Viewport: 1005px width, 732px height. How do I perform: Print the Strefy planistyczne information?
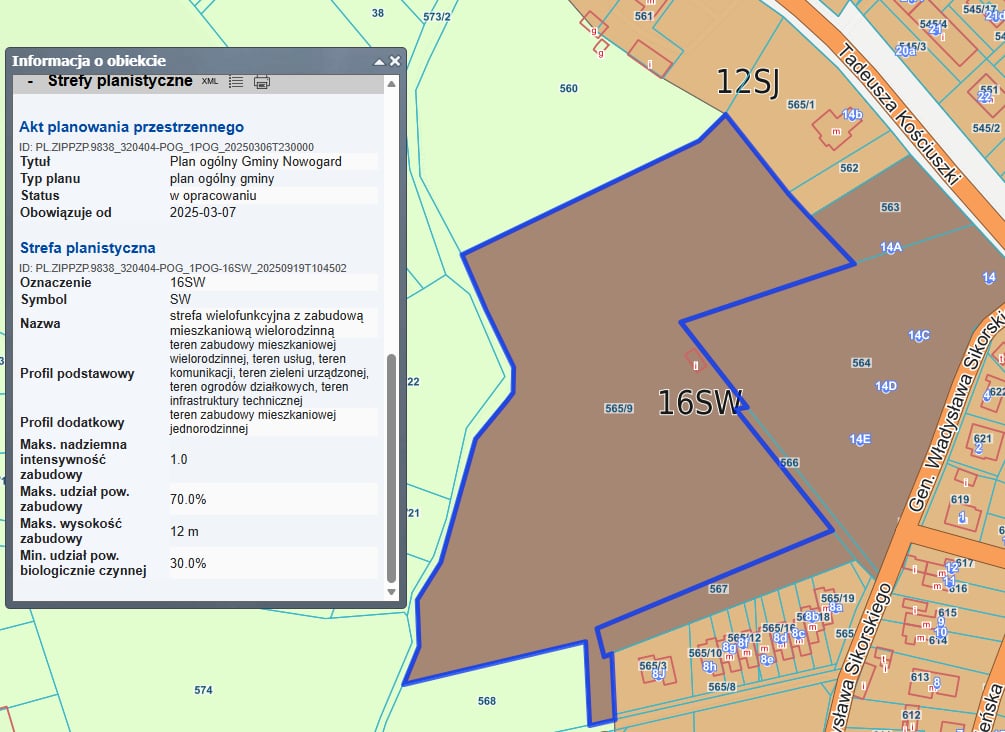262,82
